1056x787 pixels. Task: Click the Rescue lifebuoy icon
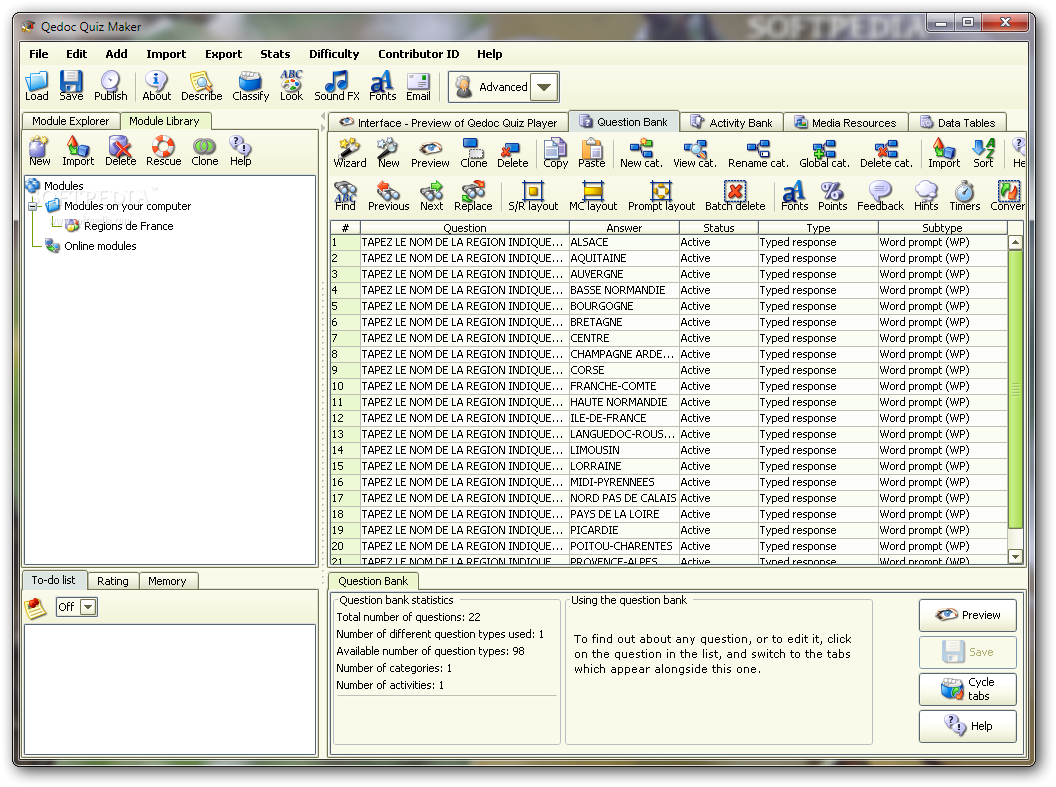(x=164, y=151)
